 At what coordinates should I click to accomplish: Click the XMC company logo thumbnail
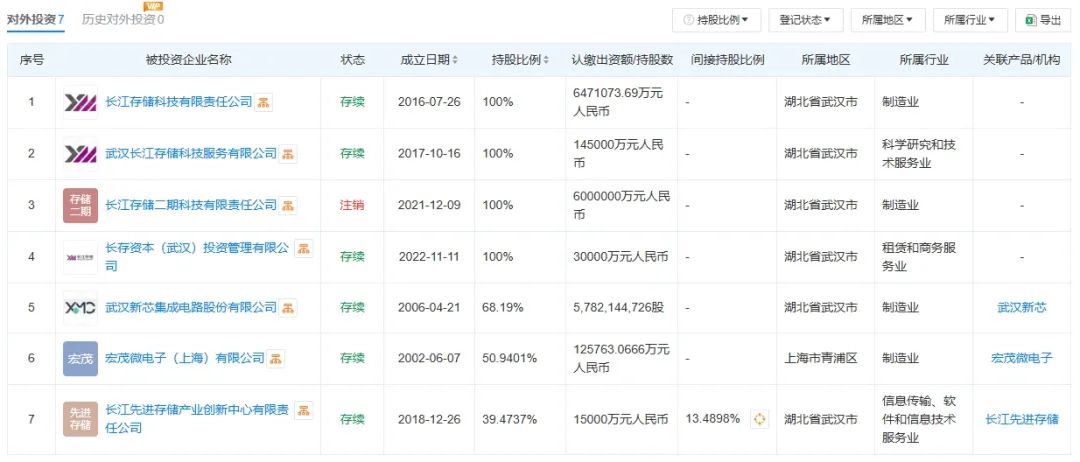80,308
